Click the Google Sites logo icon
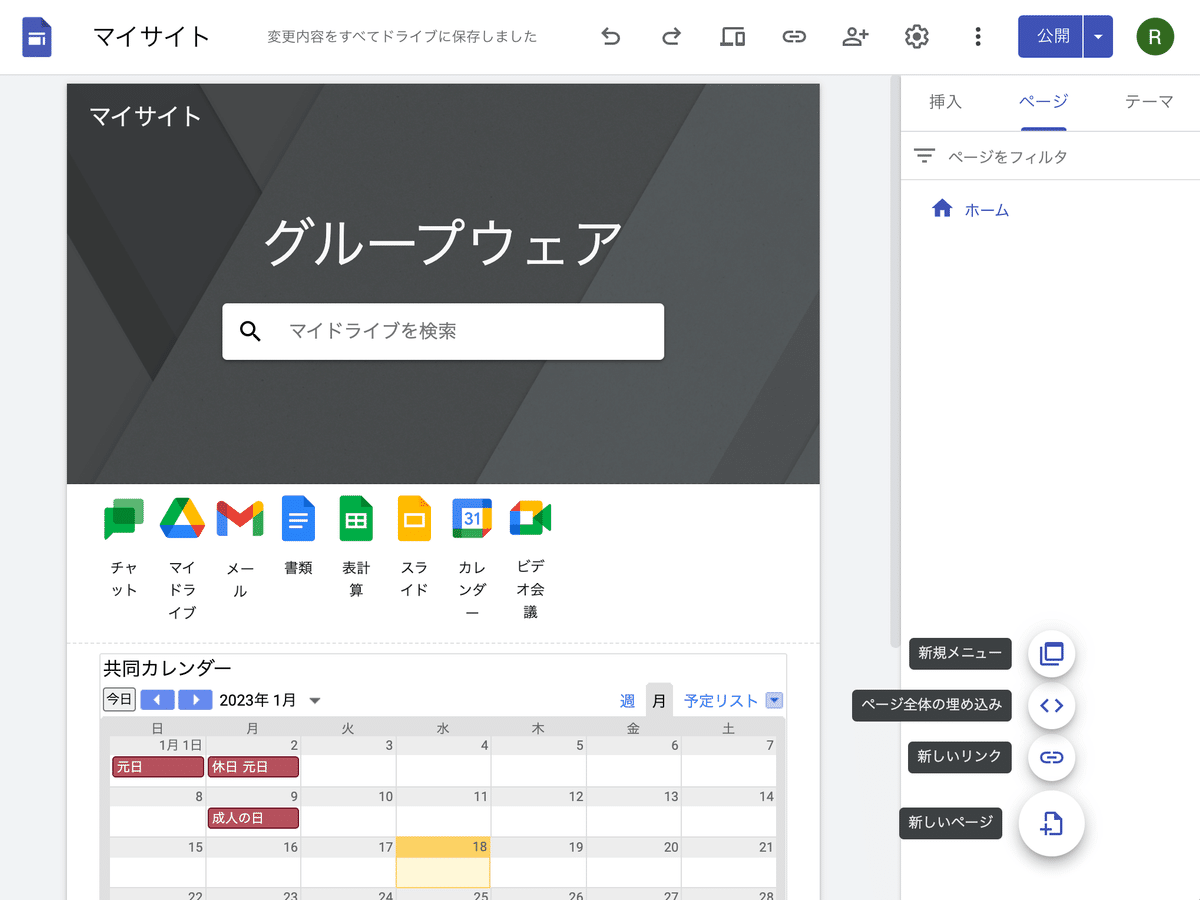The image size is (1200, 900). pyautogui.click(x=37, y=38)
